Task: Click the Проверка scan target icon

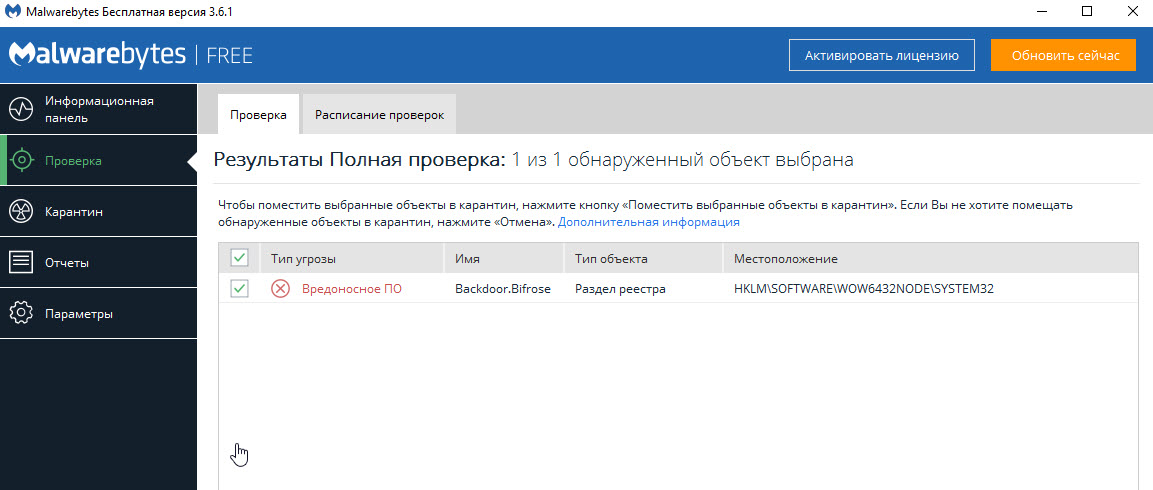Action: click(x=21, y=160)
